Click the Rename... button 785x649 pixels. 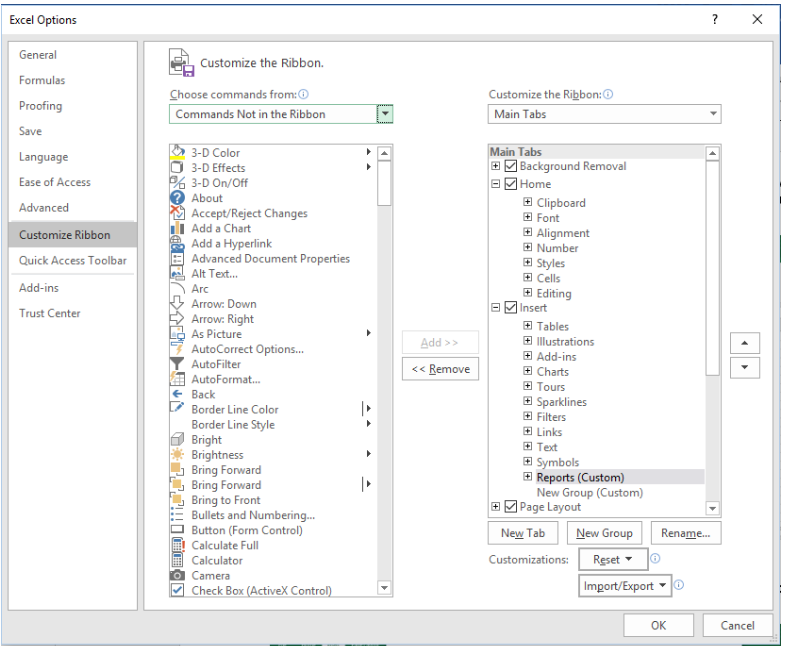click(x=685, y=533)
